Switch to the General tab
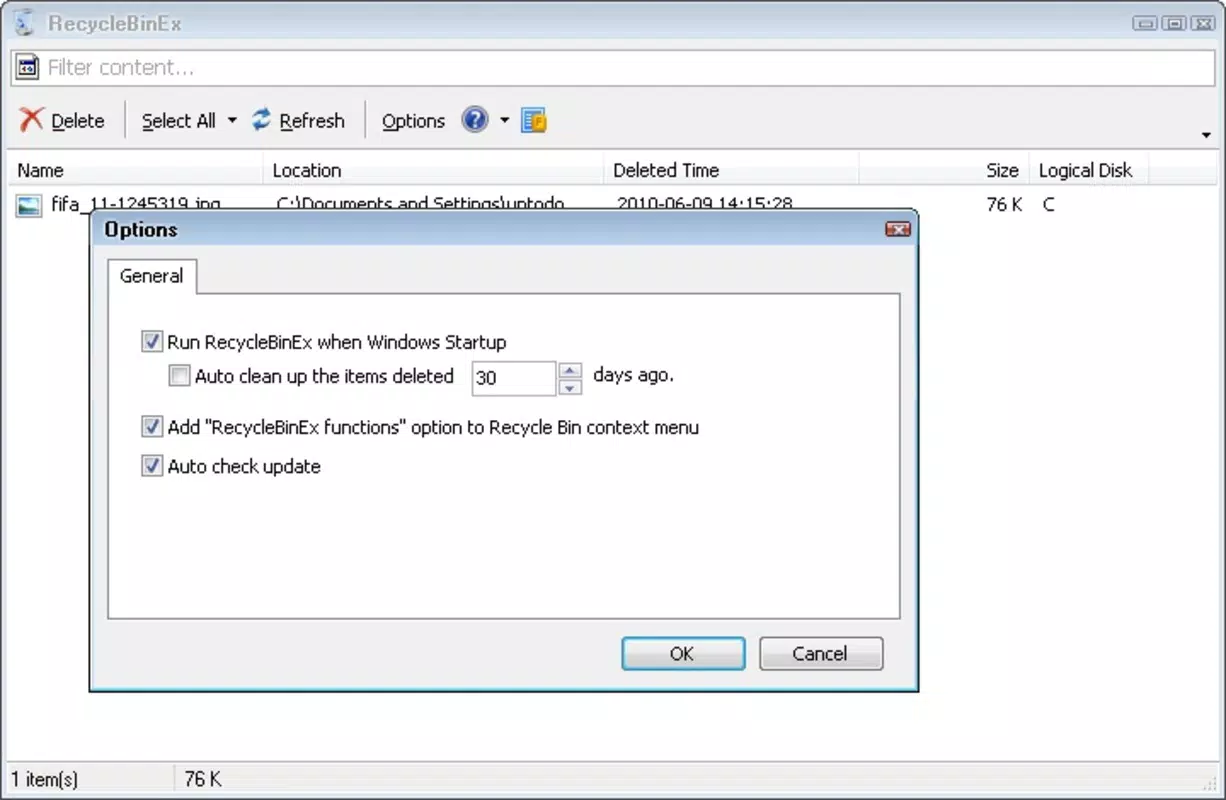The image size is (1226, 800). tap(152, 276)
